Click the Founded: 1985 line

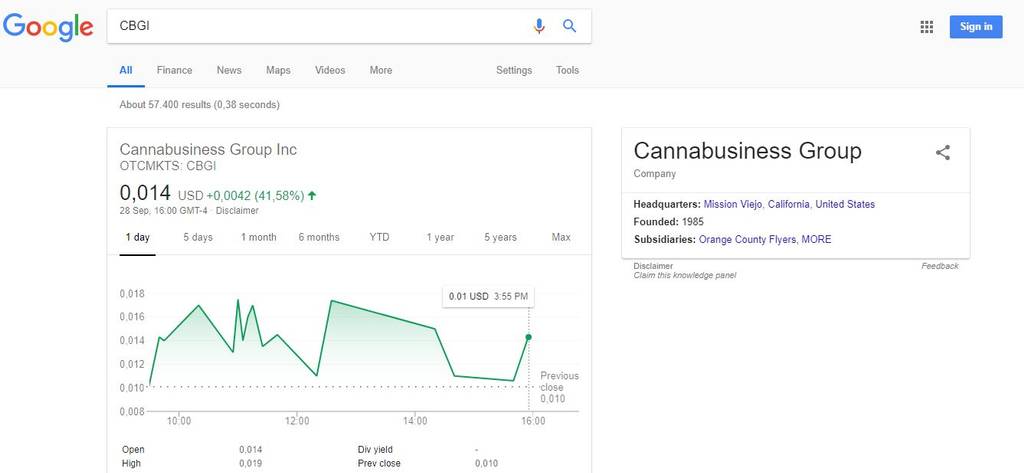pos(669,221)
